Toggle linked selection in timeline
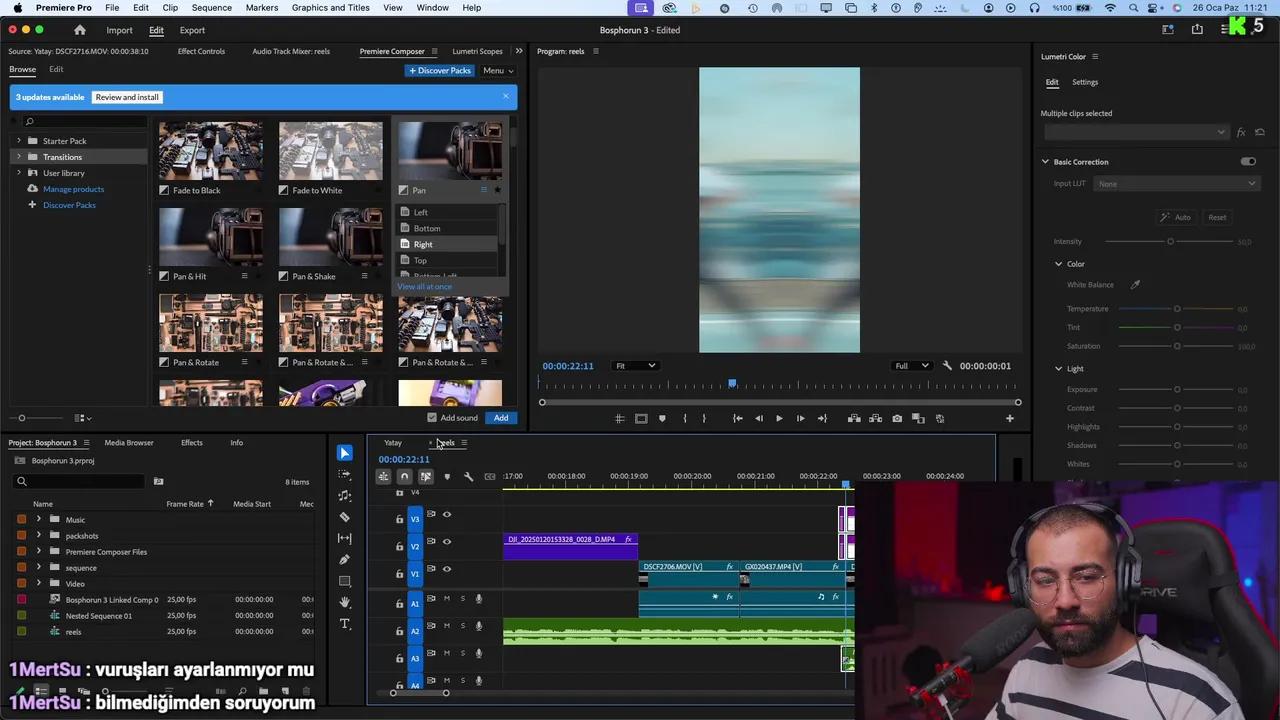This screenshot has width=1280, height=720. point(426,477)
